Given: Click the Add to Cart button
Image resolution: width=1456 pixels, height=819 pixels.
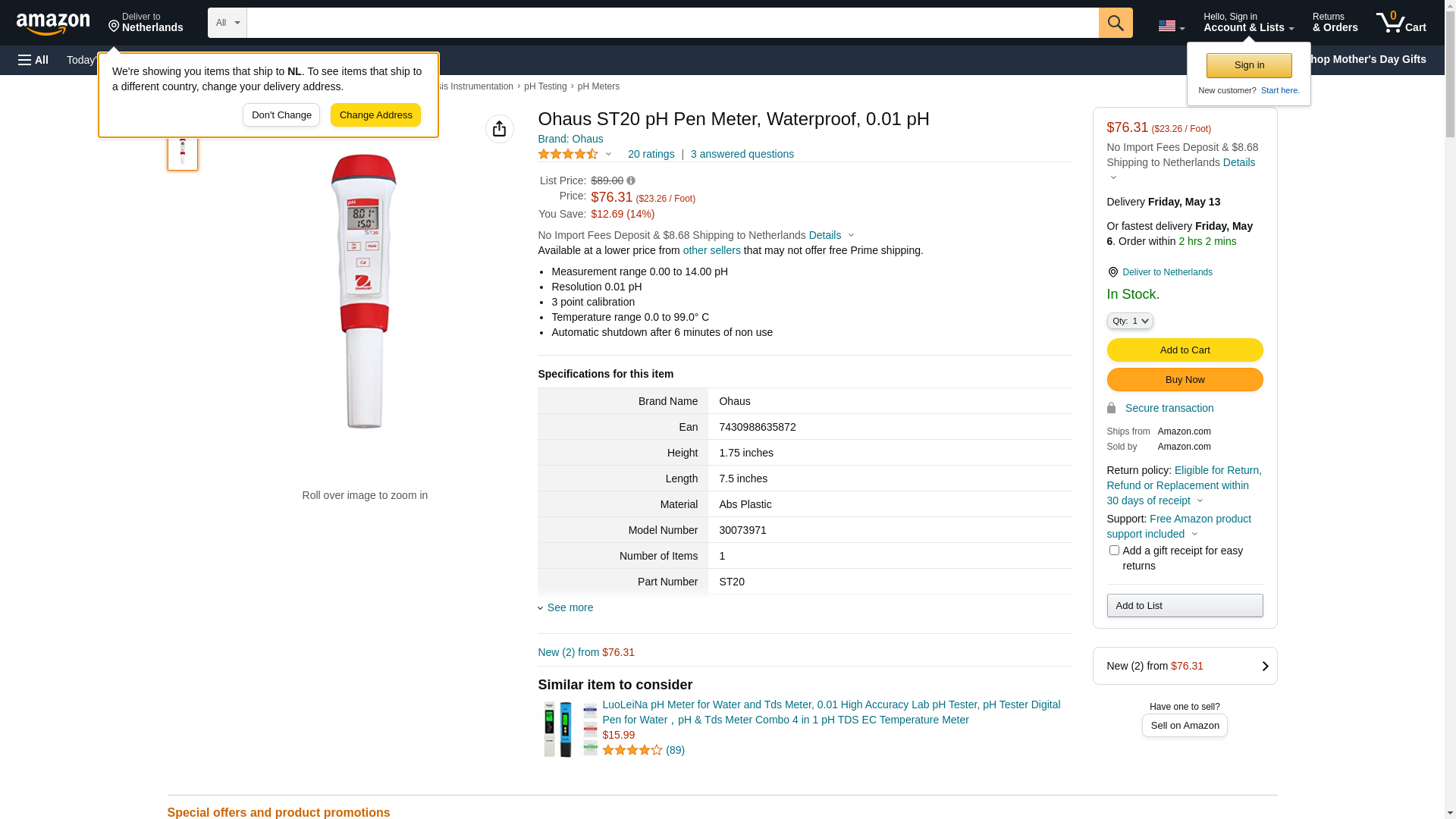Looking at the screenshot, I should 1185,350.
